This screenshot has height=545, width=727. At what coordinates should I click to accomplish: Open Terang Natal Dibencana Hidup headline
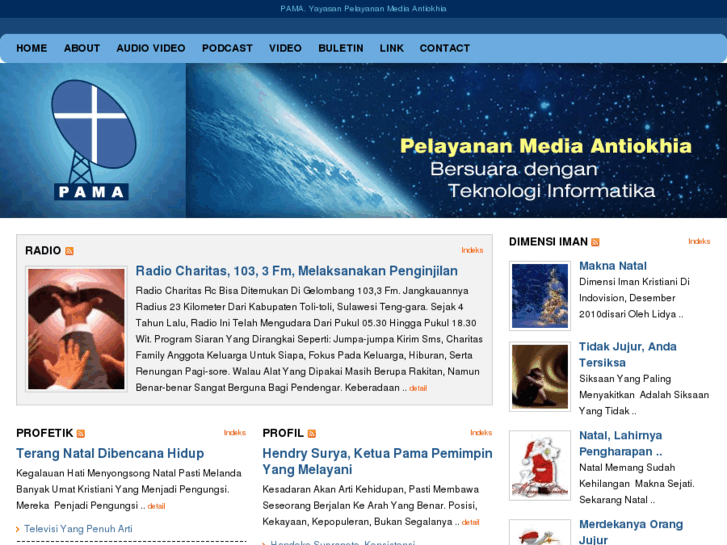point(110,453)
